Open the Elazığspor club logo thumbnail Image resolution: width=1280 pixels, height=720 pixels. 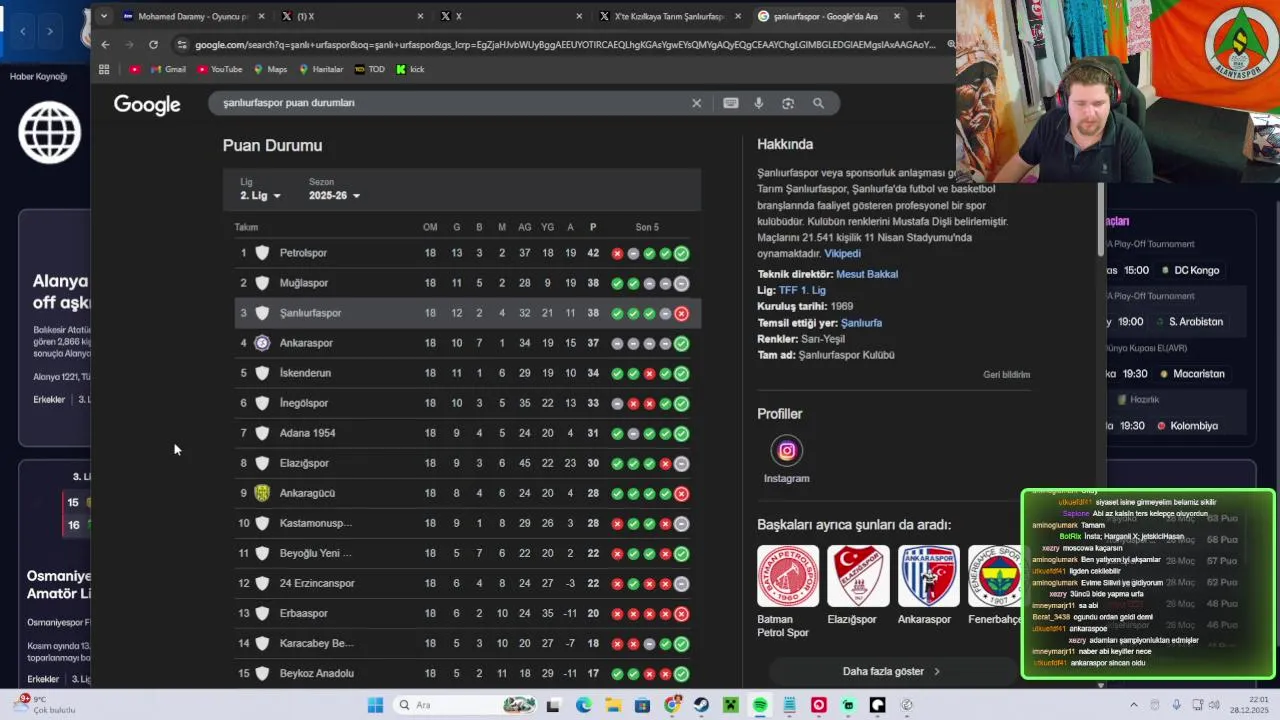(x=858, y=576)
